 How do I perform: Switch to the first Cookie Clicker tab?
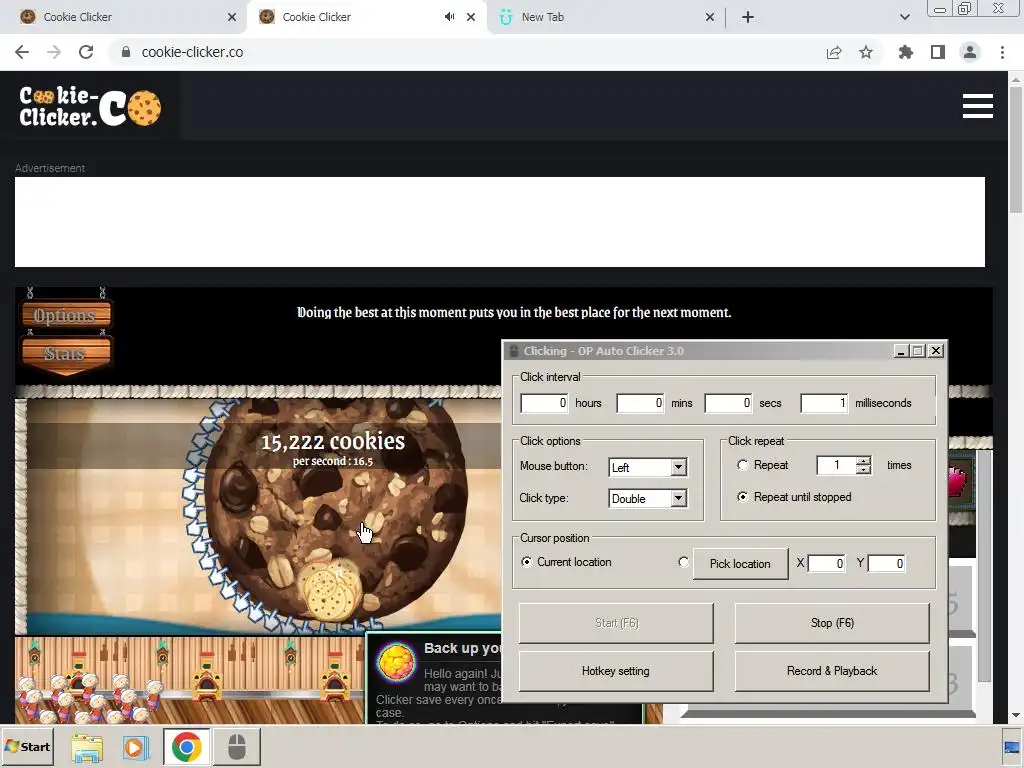click(x=124, y=17)
